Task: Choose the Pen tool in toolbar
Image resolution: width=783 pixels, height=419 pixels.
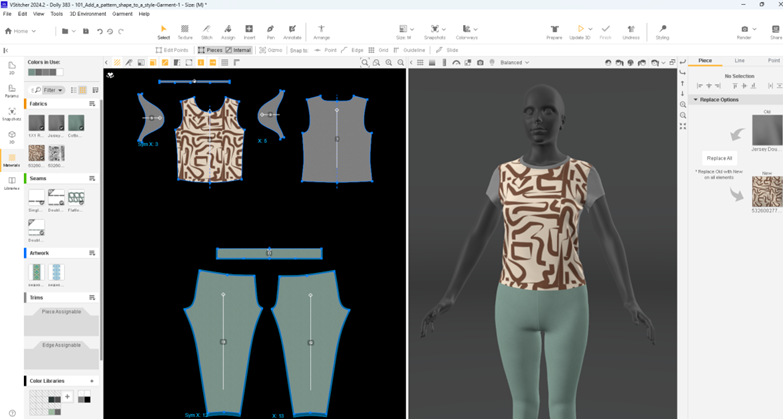Action: (270, 31)
